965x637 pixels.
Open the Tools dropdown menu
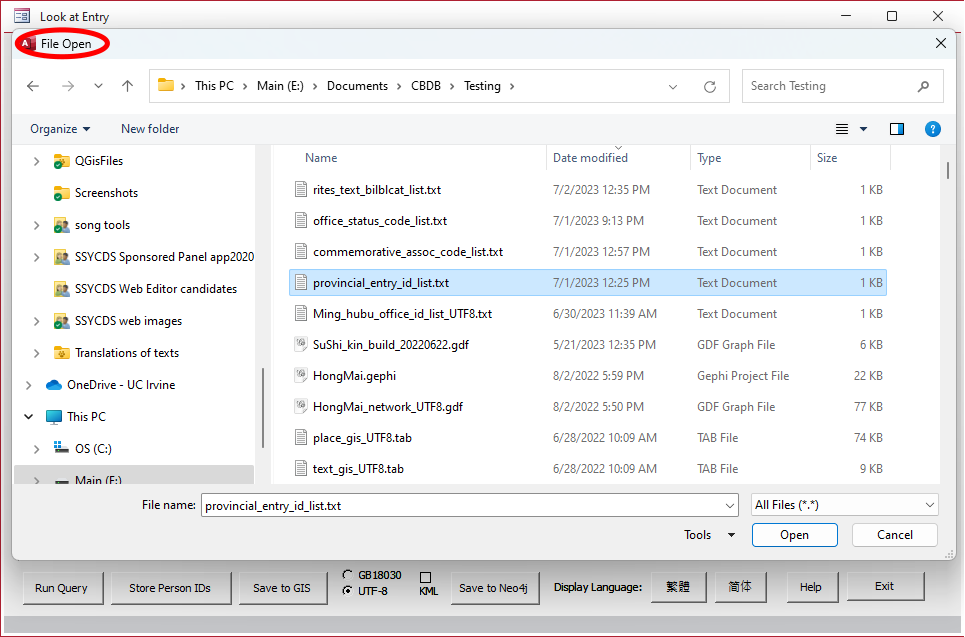coord(709,535)
